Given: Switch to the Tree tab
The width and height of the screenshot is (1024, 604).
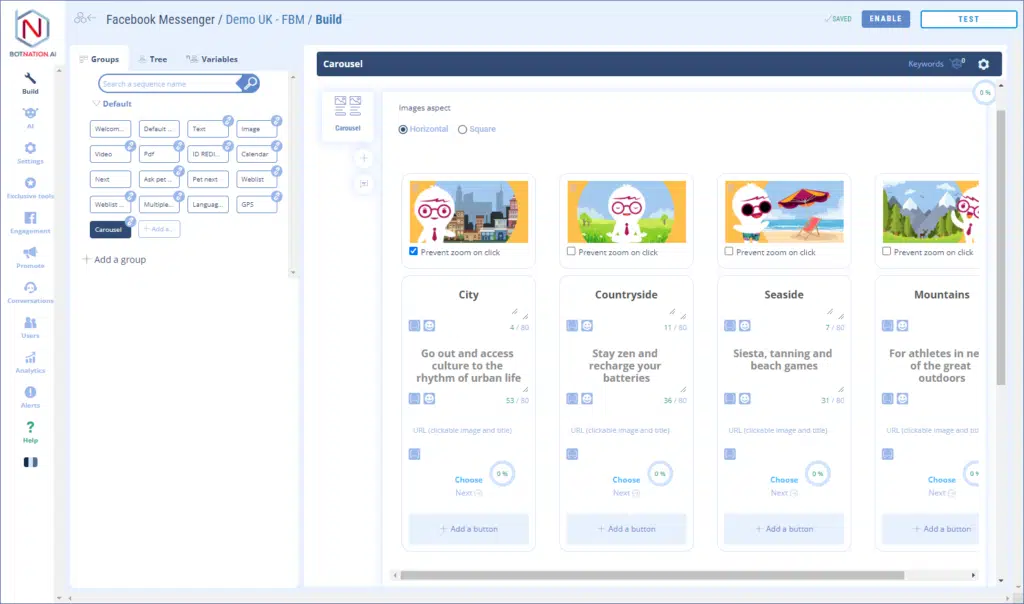Looking at the screenshot, I should point(153,59).
